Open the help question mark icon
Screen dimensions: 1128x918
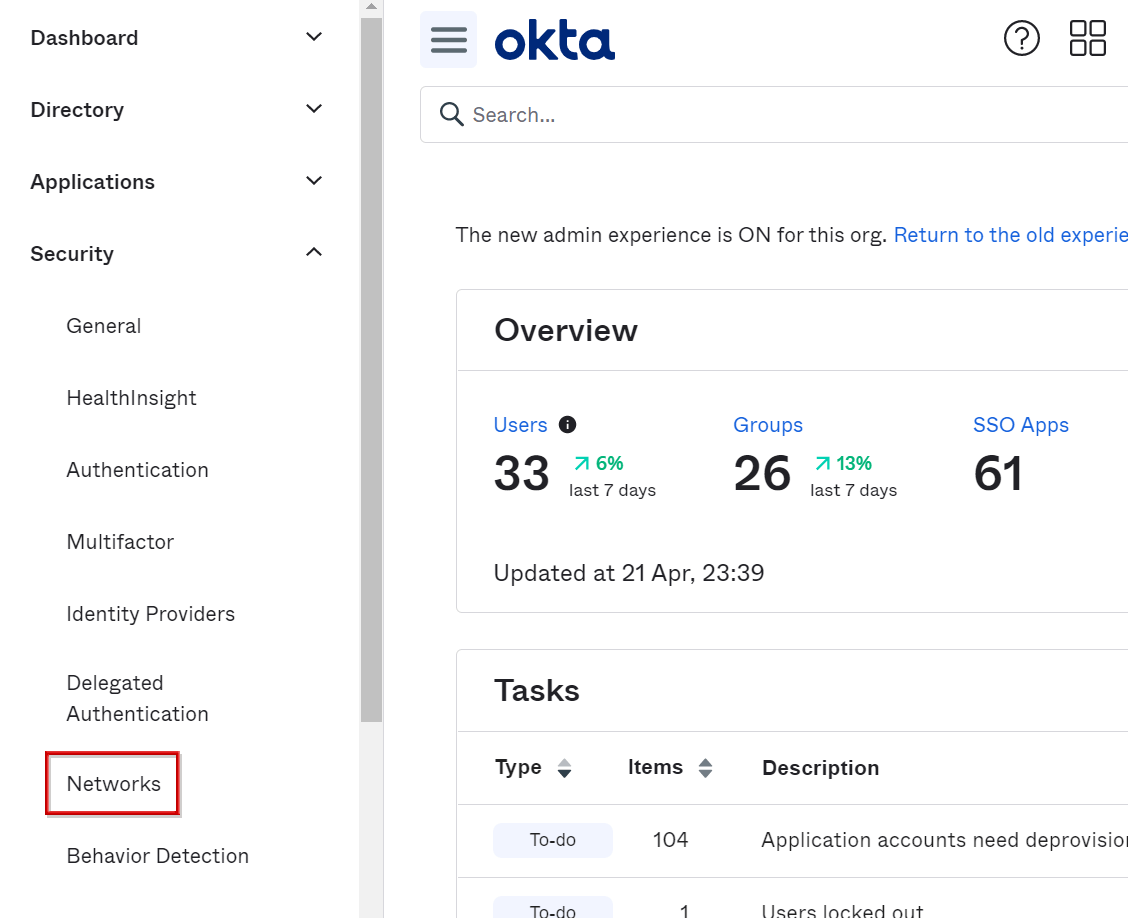pyautogui.click(x=1021, y=39)
